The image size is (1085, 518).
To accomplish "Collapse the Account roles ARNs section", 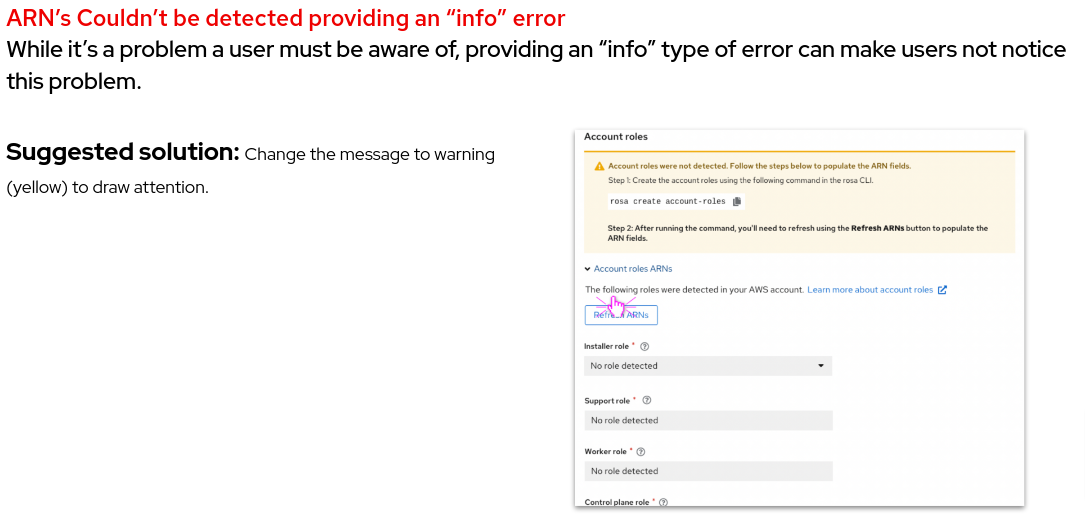I will pyautogui.click(x=588, y=269).
